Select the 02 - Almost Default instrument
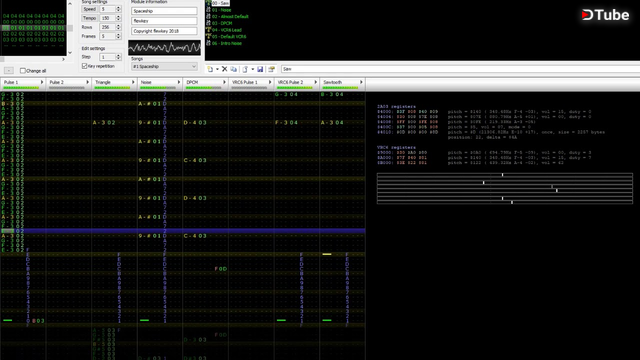 tap(230, 17)
